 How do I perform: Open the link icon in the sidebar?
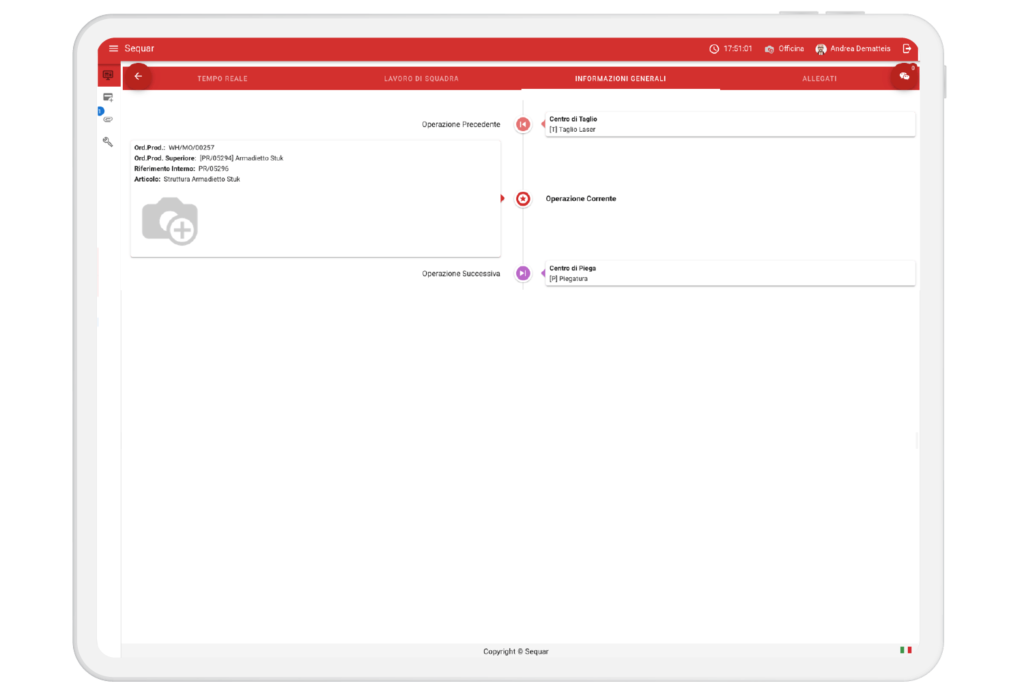tap(108, 119)
